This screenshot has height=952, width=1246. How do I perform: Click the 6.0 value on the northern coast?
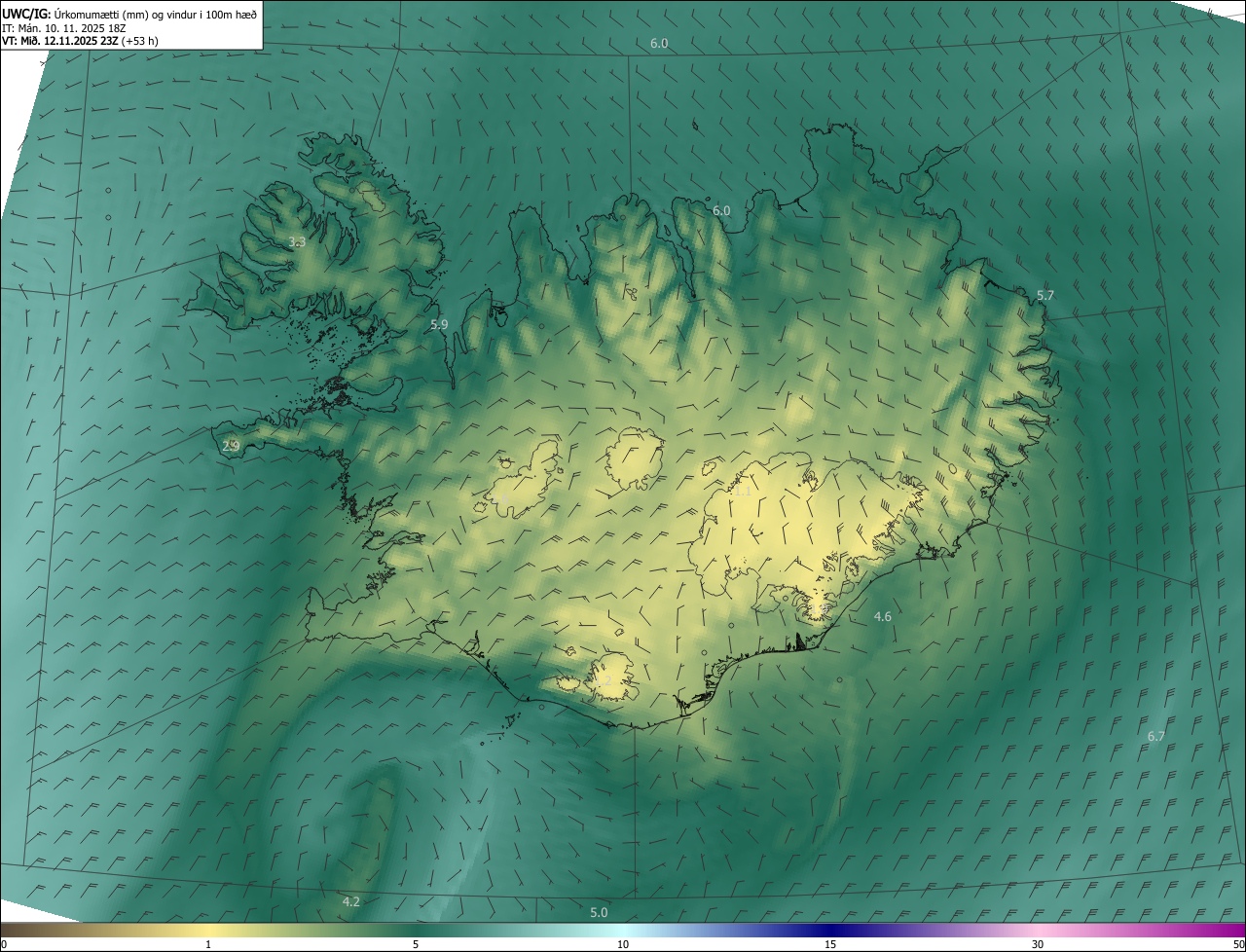pos(721,210)
